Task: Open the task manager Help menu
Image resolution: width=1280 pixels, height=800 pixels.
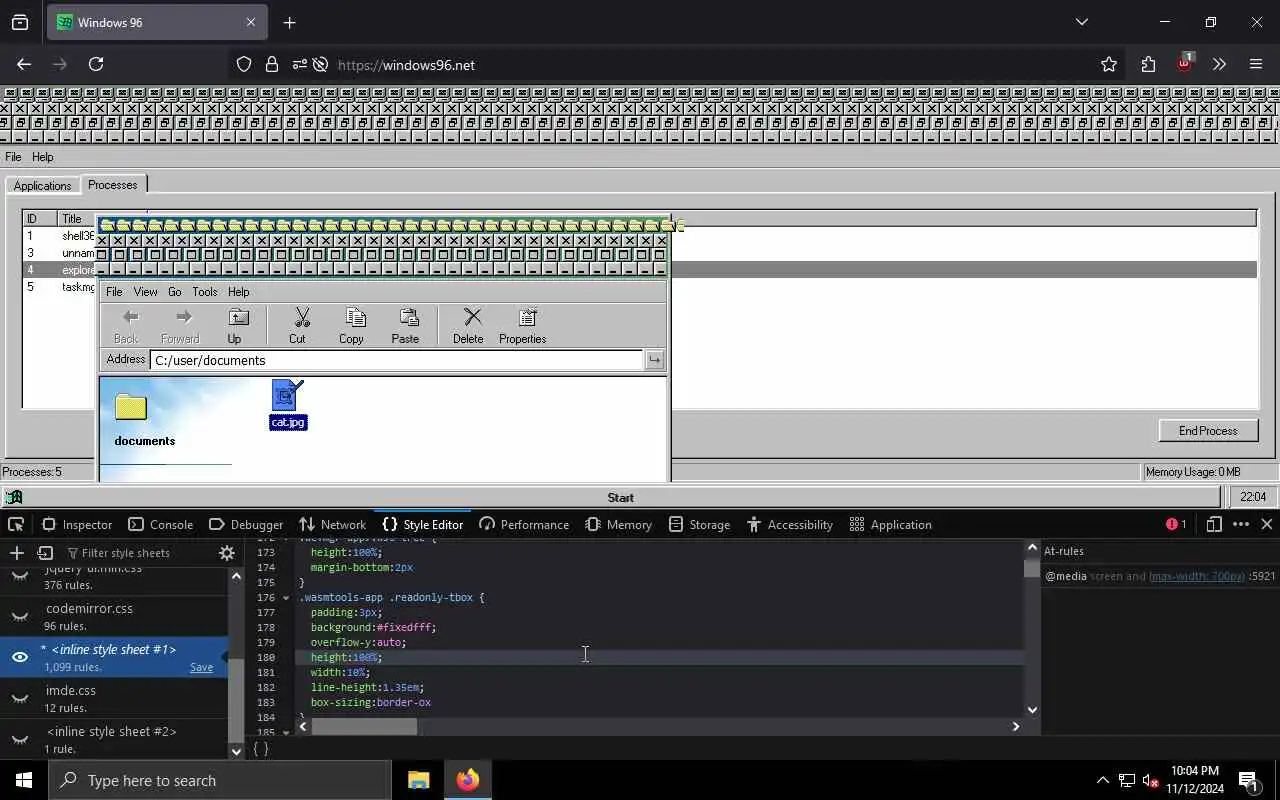Action: click(42, 157)
